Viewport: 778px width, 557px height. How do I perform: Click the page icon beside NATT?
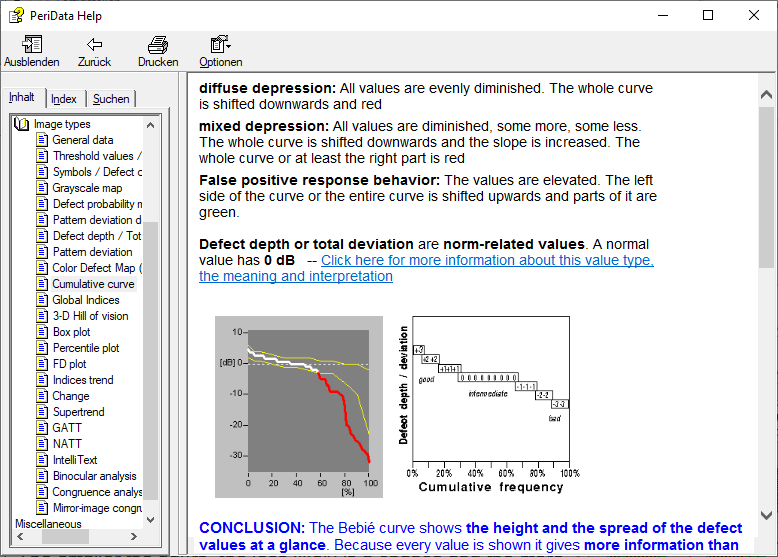tap(42, 443)
